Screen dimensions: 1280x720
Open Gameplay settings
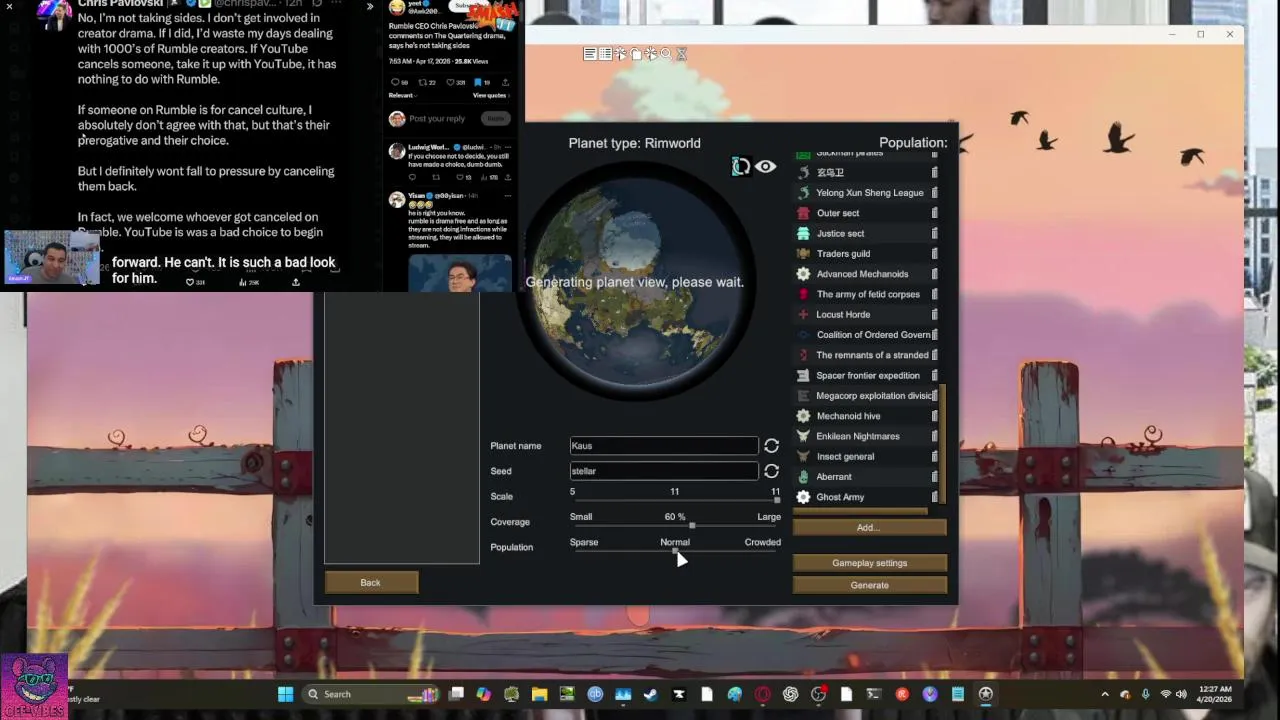click(869, 563)
